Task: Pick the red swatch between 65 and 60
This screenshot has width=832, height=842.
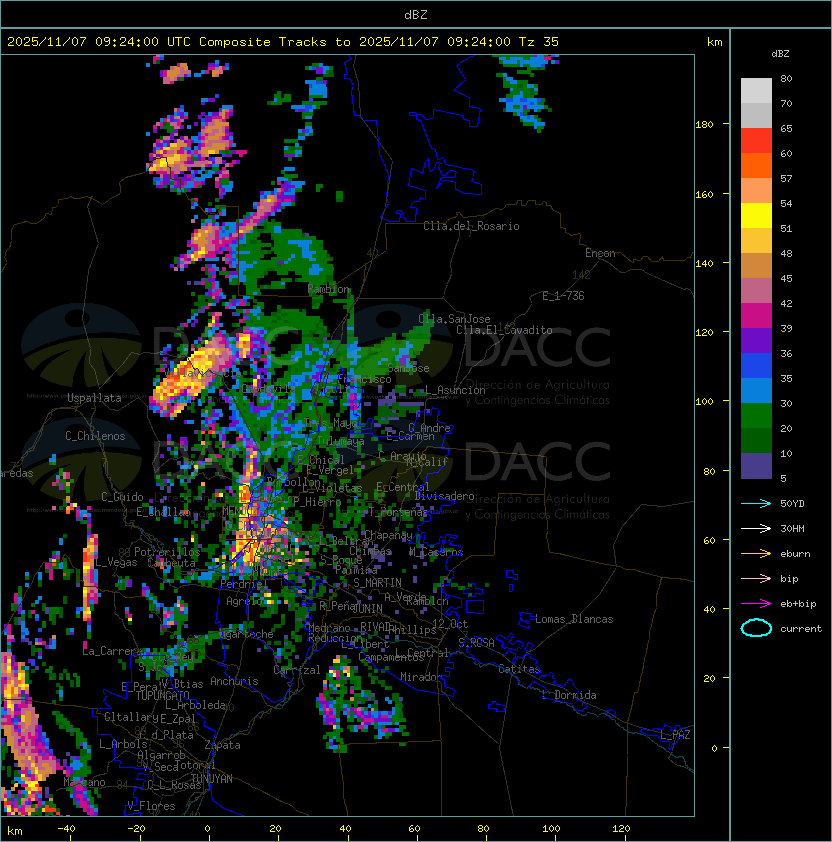Action: [x=756, y=141]
